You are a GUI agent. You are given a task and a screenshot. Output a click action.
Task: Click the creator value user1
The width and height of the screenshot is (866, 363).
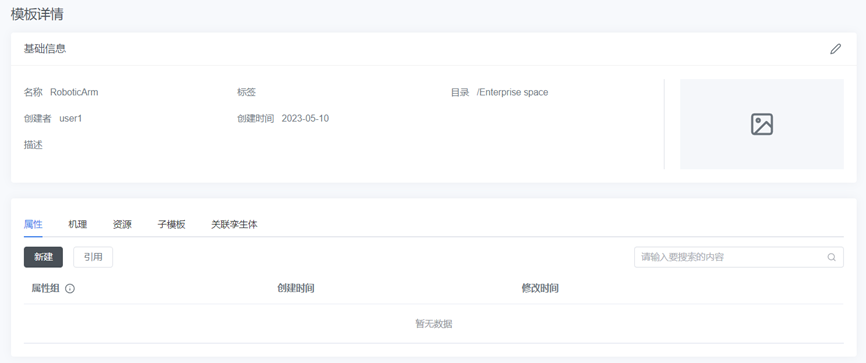(x=71, y=118)
